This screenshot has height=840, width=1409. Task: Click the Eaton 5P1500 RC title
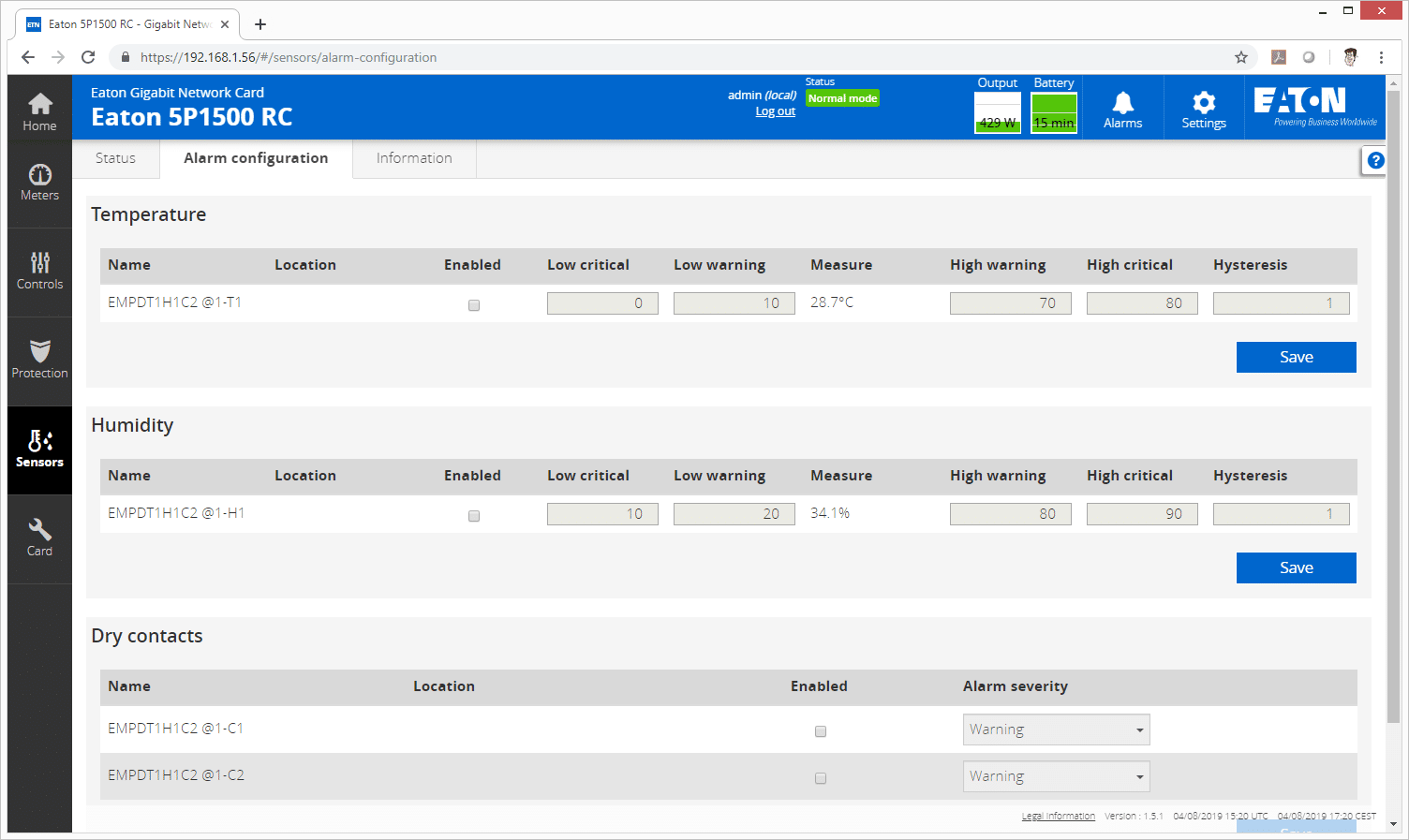(191, 117)
